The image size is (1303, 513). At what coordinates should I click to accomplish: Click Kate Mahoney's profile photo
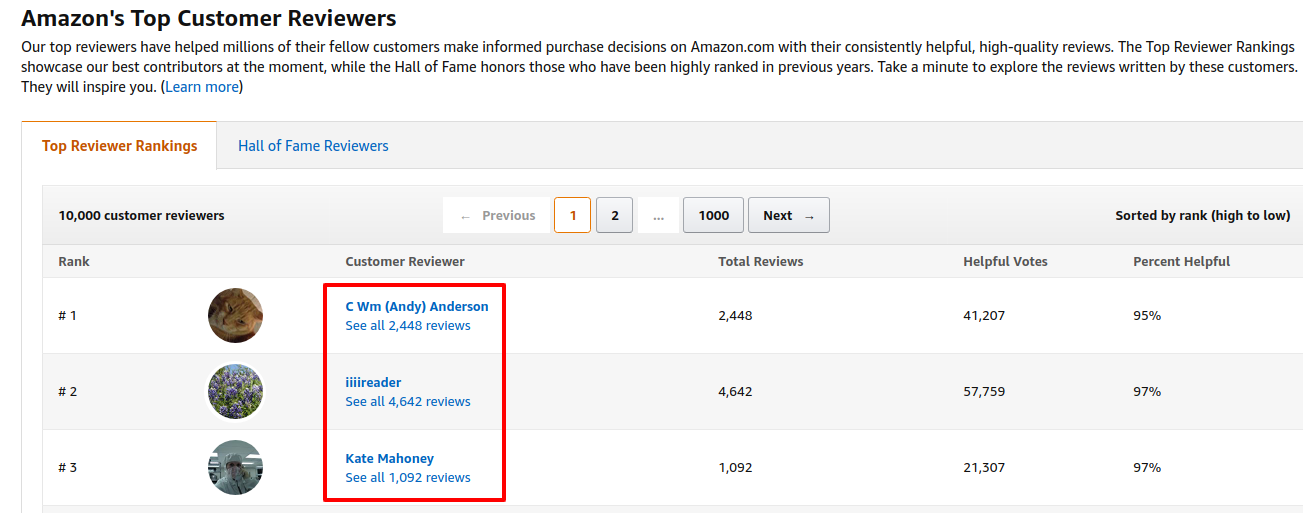236,468
